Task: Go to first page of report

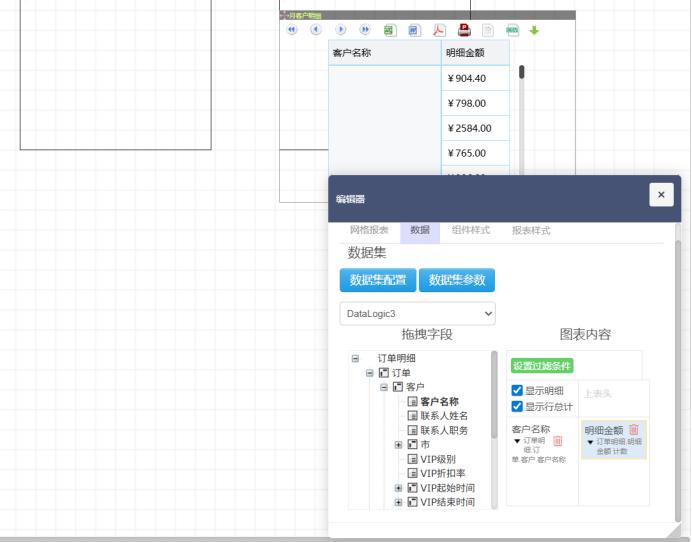Action: (x=292, y=30)
